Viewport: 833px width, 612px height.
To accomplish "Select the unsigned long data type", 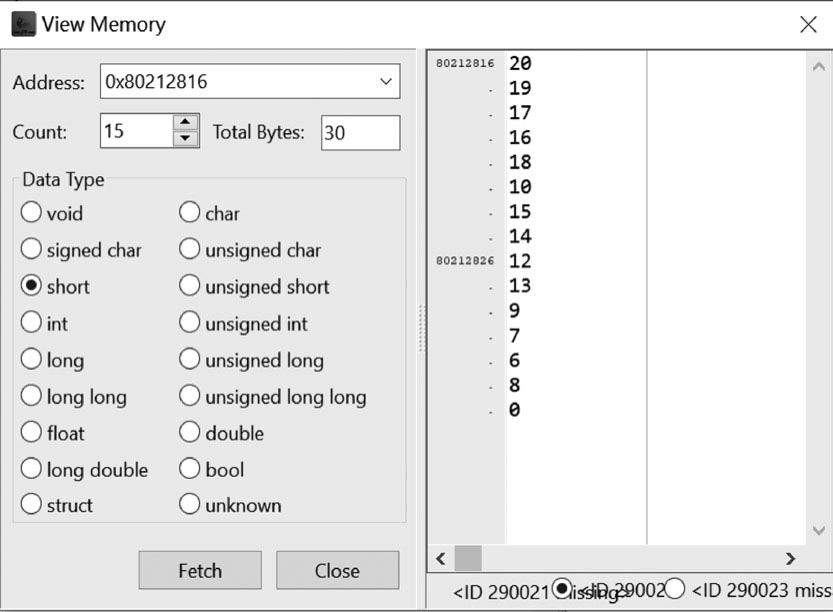I will click(189, 359).
